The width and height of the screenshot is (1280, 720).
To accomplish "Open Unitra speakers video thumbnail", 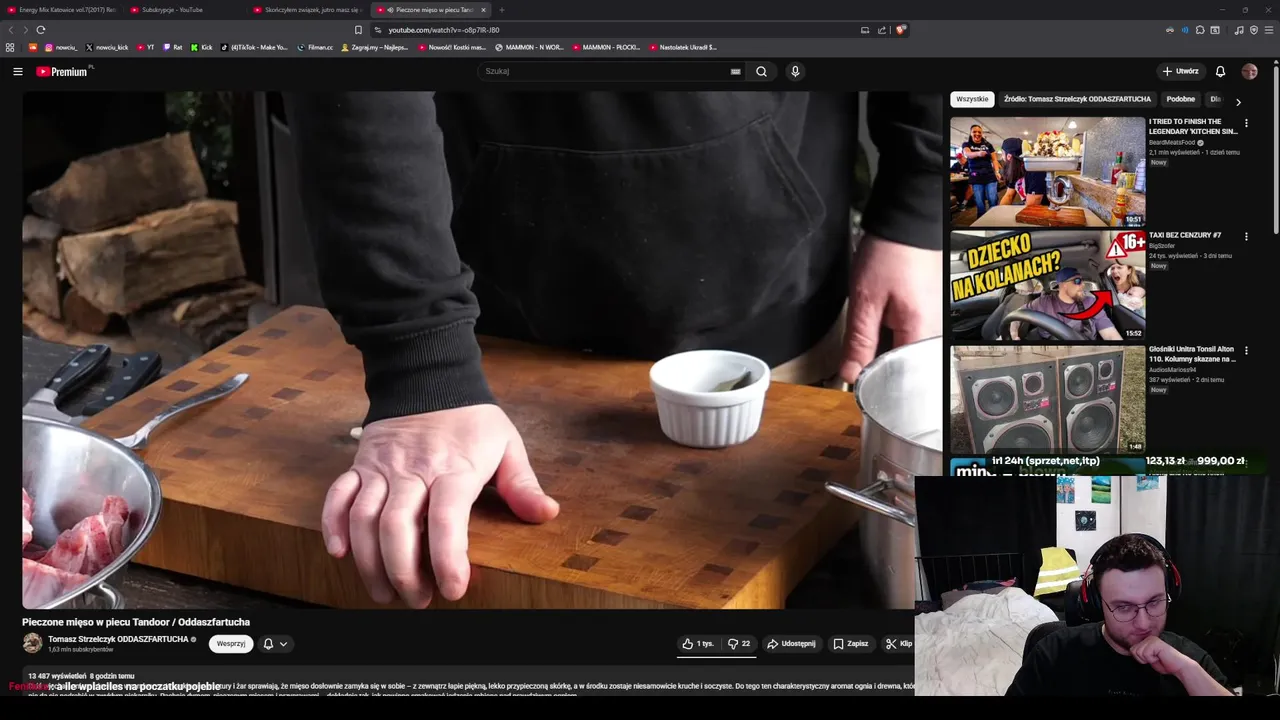I will (x=1047, y=399).
